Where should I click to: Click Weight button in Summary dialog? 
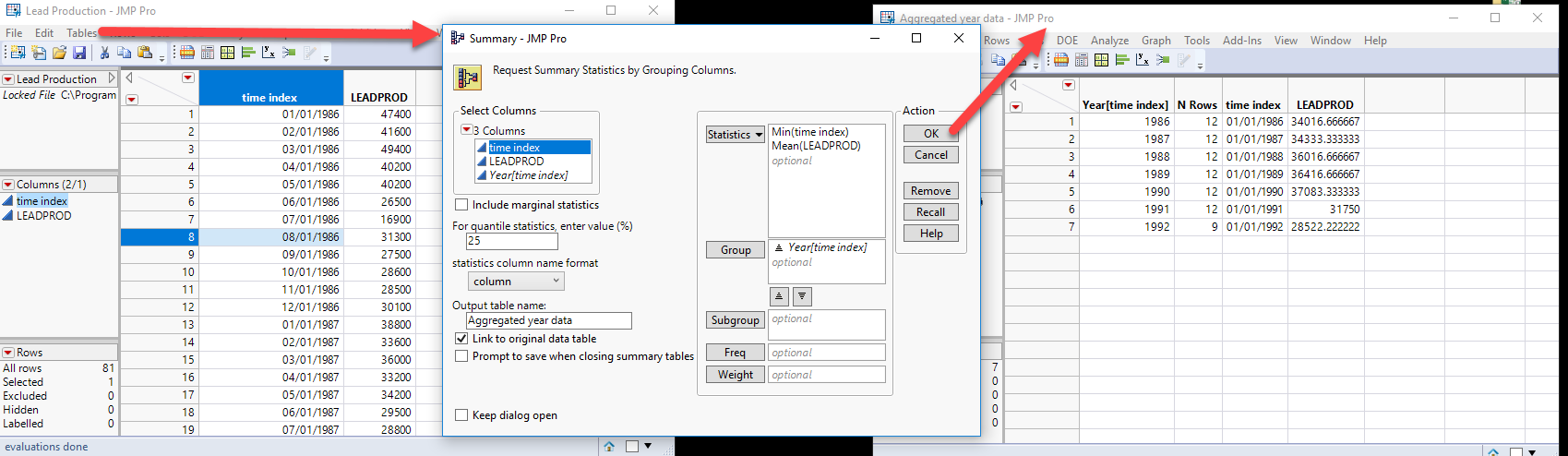coord(736,375)
